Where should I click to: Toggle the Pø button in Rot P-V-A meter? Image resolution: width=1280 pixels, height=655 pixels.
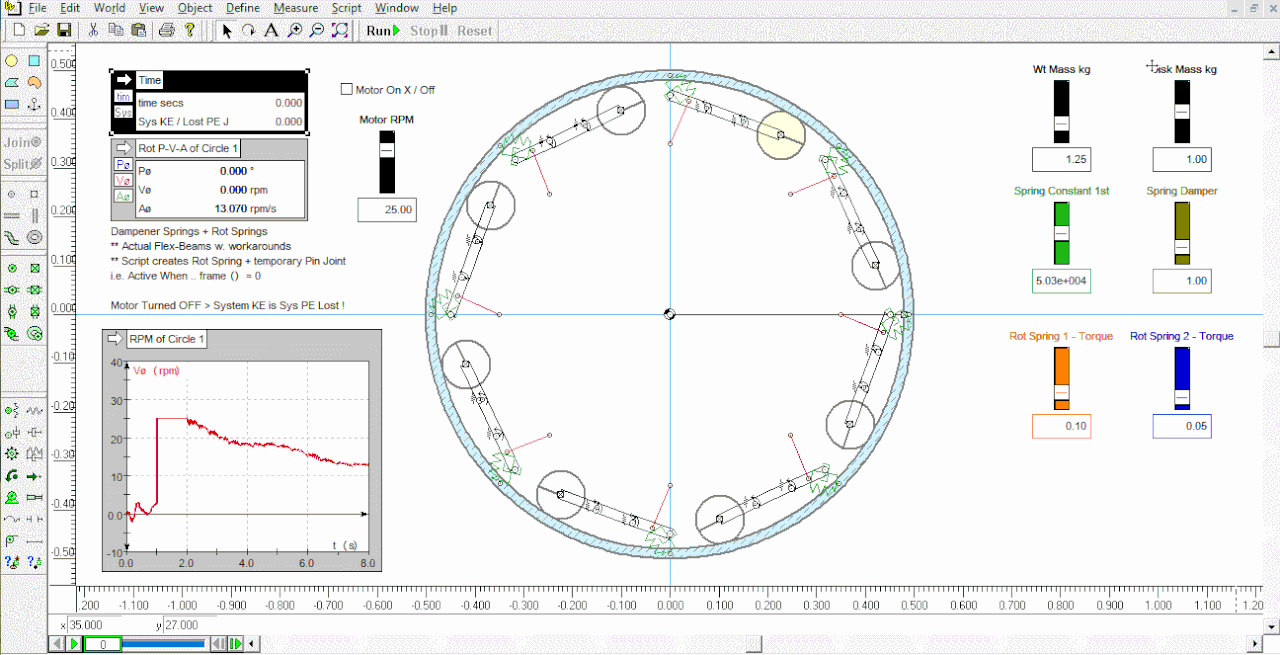pyautogui.click(x=123, y=164)
